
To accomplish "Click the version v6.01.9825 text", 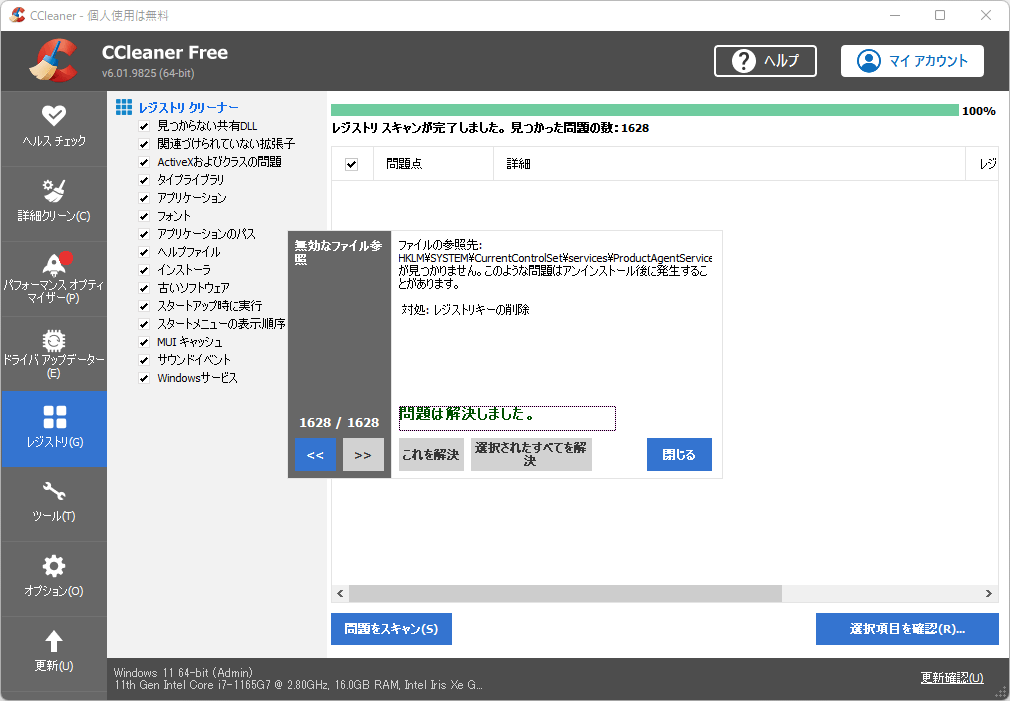I will [148, 73].
